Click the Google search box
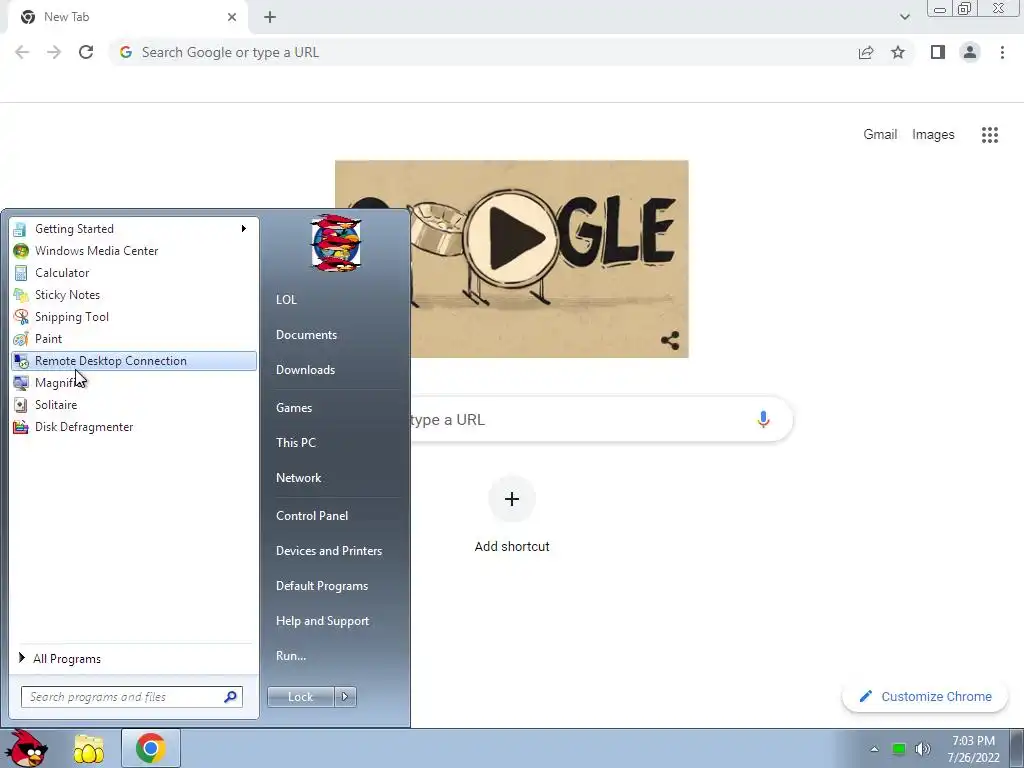 click(601, 419)
